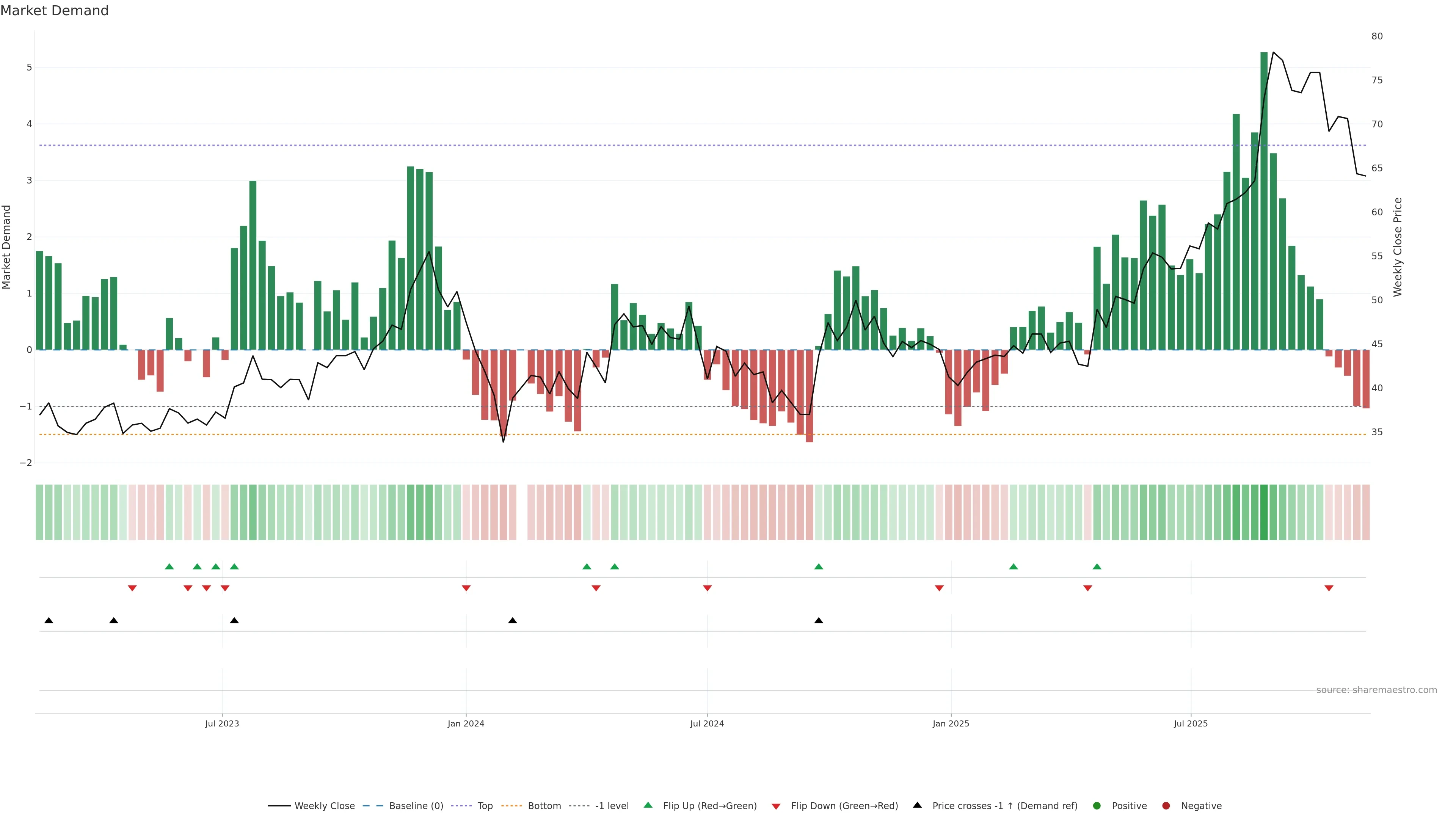Screen dimensions: 1456x819
Task: Click Flip Up green triangle legend icon
Action: (648, 805)
